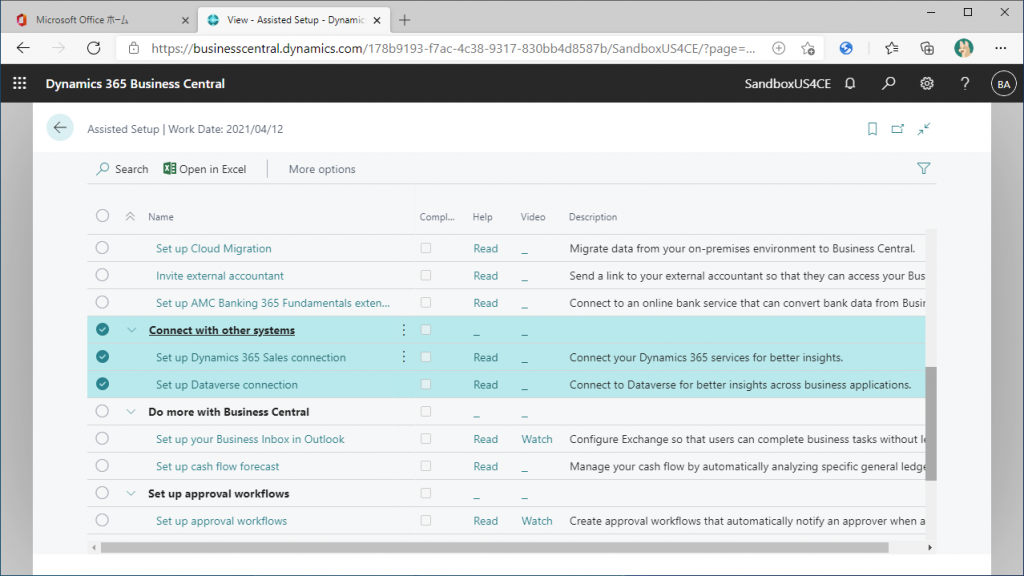Image resolution: width=1024 pixels, height=576 pixels.
Task: Click the vertical scrollbar thumb of the list
Action: (x=931, y=423)
